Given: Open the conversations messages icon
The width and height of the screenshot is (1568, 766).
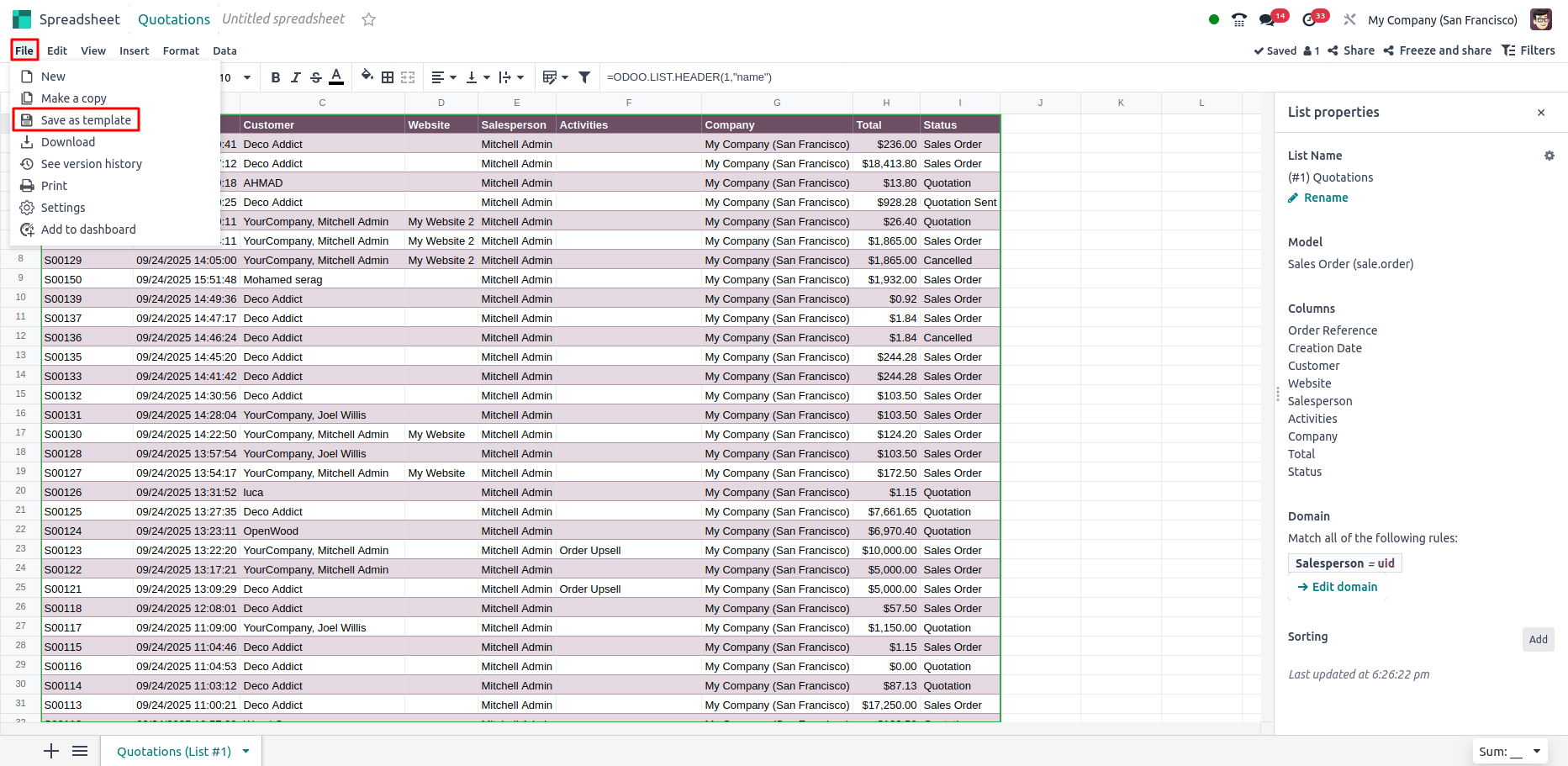Looking at the screenshot, I should (x=1267, y=20).
